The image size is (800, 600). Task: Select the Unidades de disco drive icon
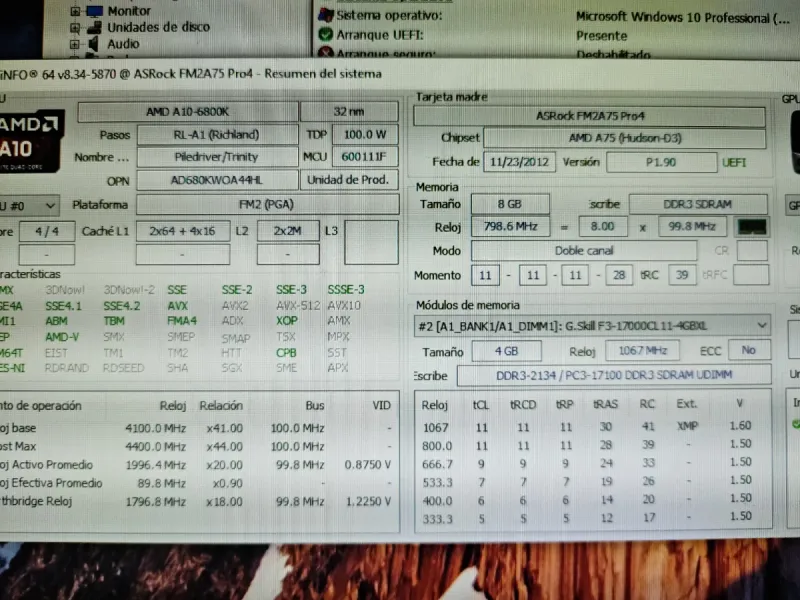pos(94,28)
